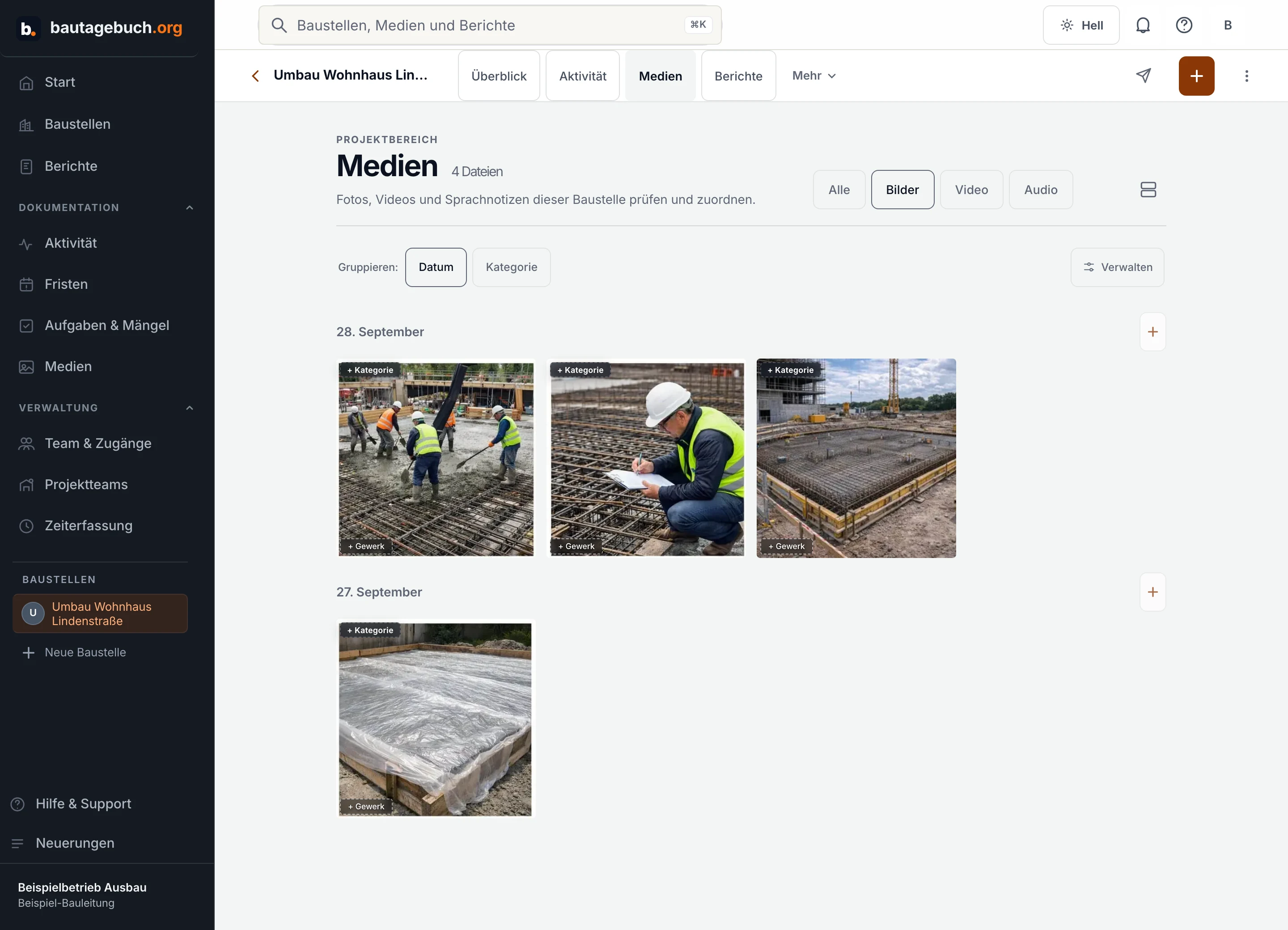Open the three-dot options menu
This screenshot has height=930, width=1288.
pos(1246,76)
